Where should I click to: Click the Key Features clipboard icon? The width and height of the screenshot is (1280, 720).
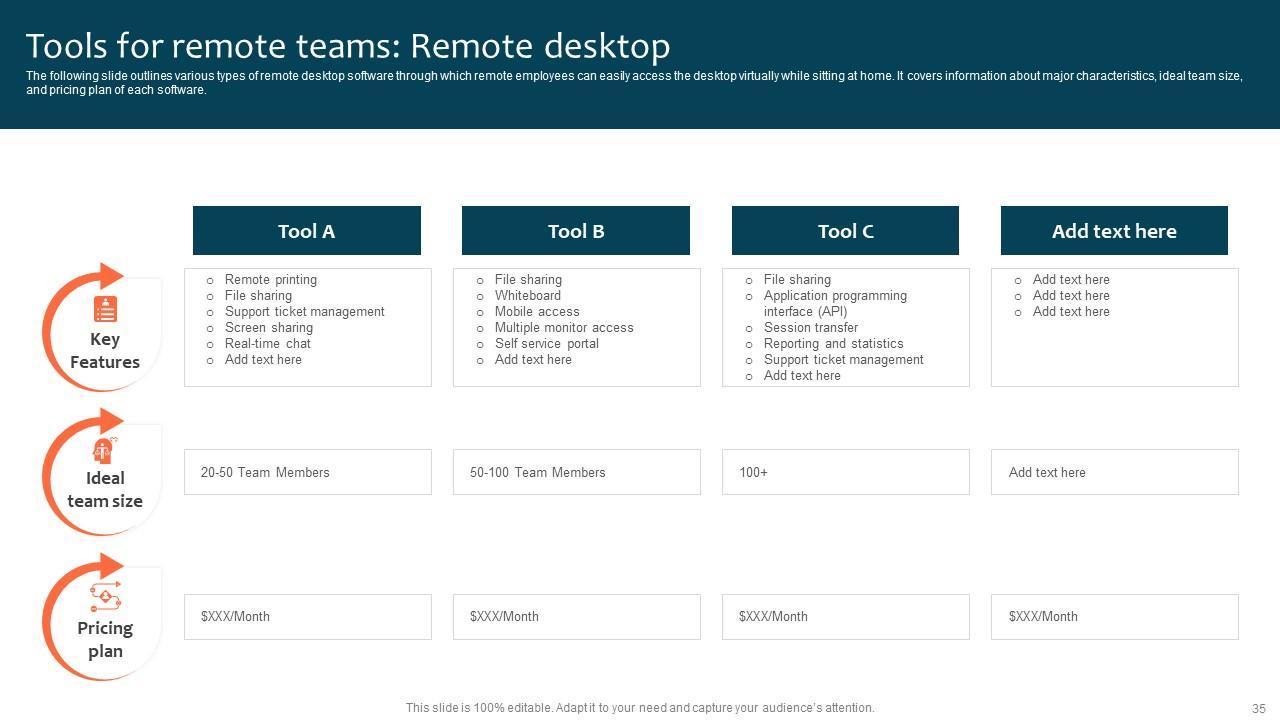point(105,309)
